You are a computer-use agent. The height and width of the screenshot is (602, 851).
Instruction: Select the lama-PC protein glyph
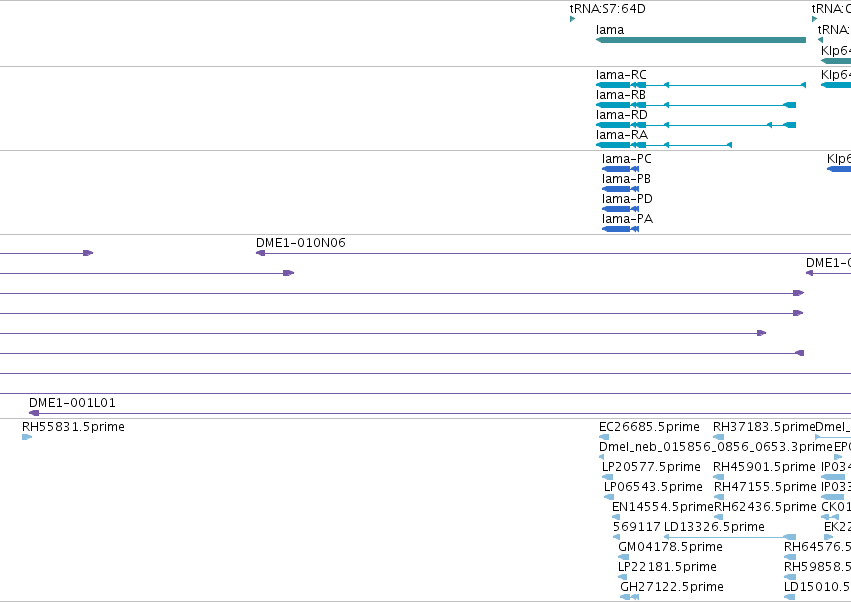pyautogui.click(x=620, y=169)
